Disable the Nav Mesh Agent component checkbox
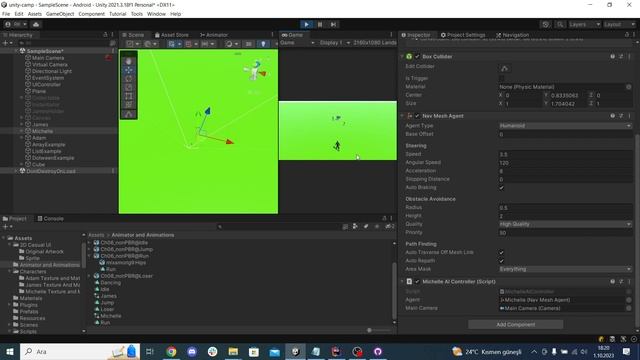The width and height of the screenshot is (640, 360). pyautogui.click(x=417, y=116)
